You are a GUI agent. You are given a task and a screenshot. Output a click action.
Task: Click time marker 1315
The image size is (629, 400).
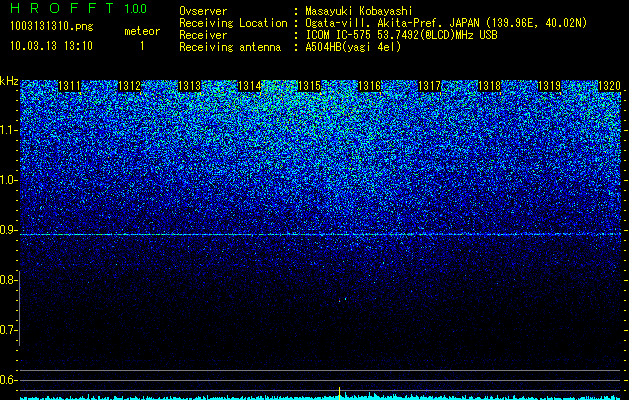tap(309, 86)
